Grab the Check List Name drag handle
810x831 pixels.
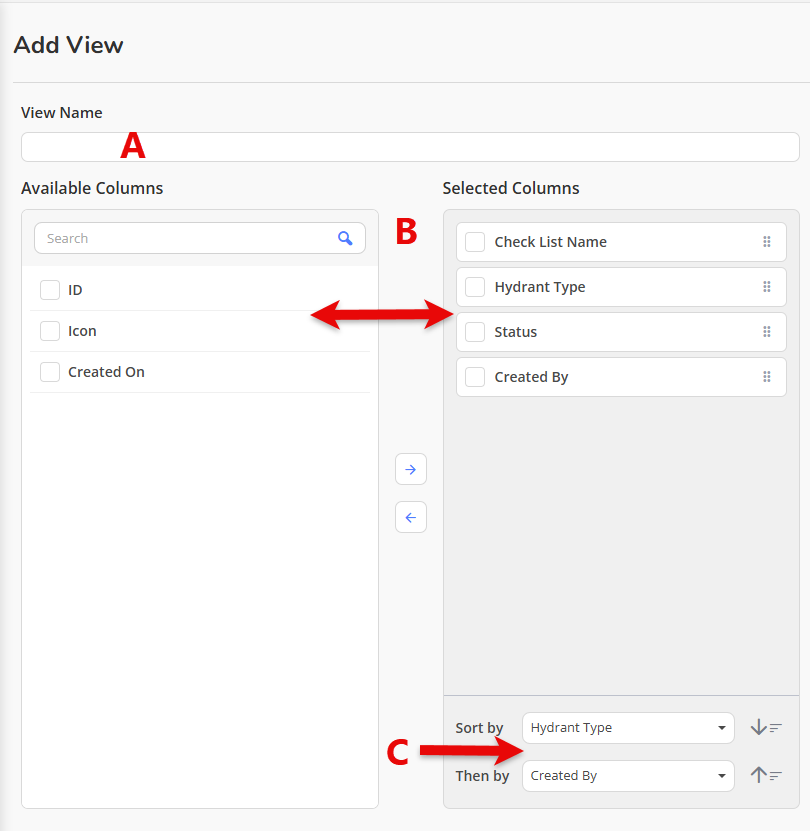(767, 242)
